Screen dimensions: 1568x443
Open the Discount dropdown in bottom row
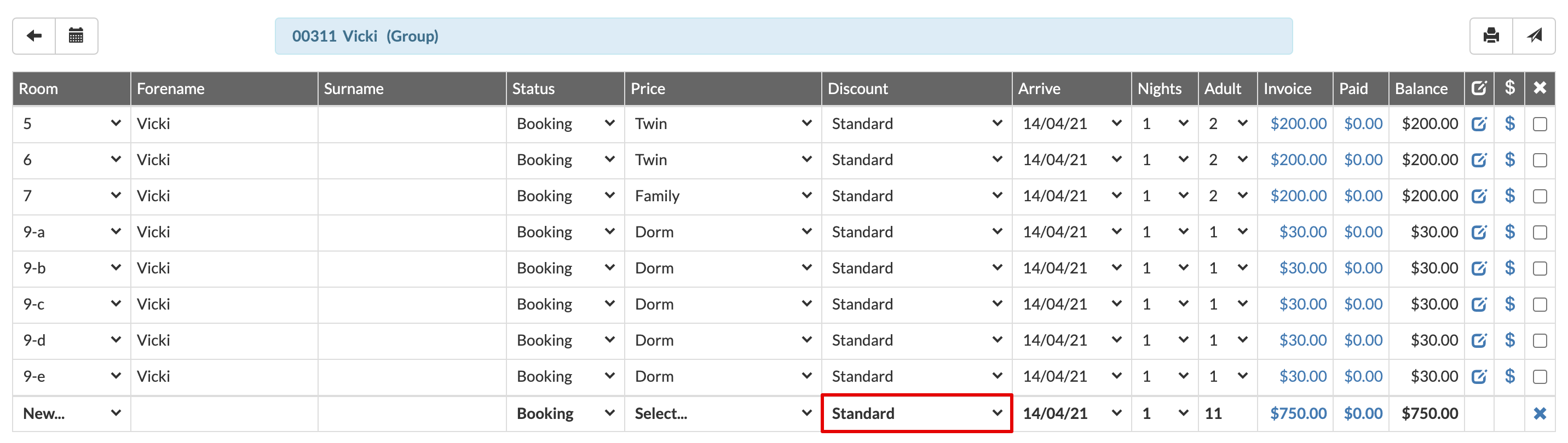pyautogui.click(x=916, y=414)
